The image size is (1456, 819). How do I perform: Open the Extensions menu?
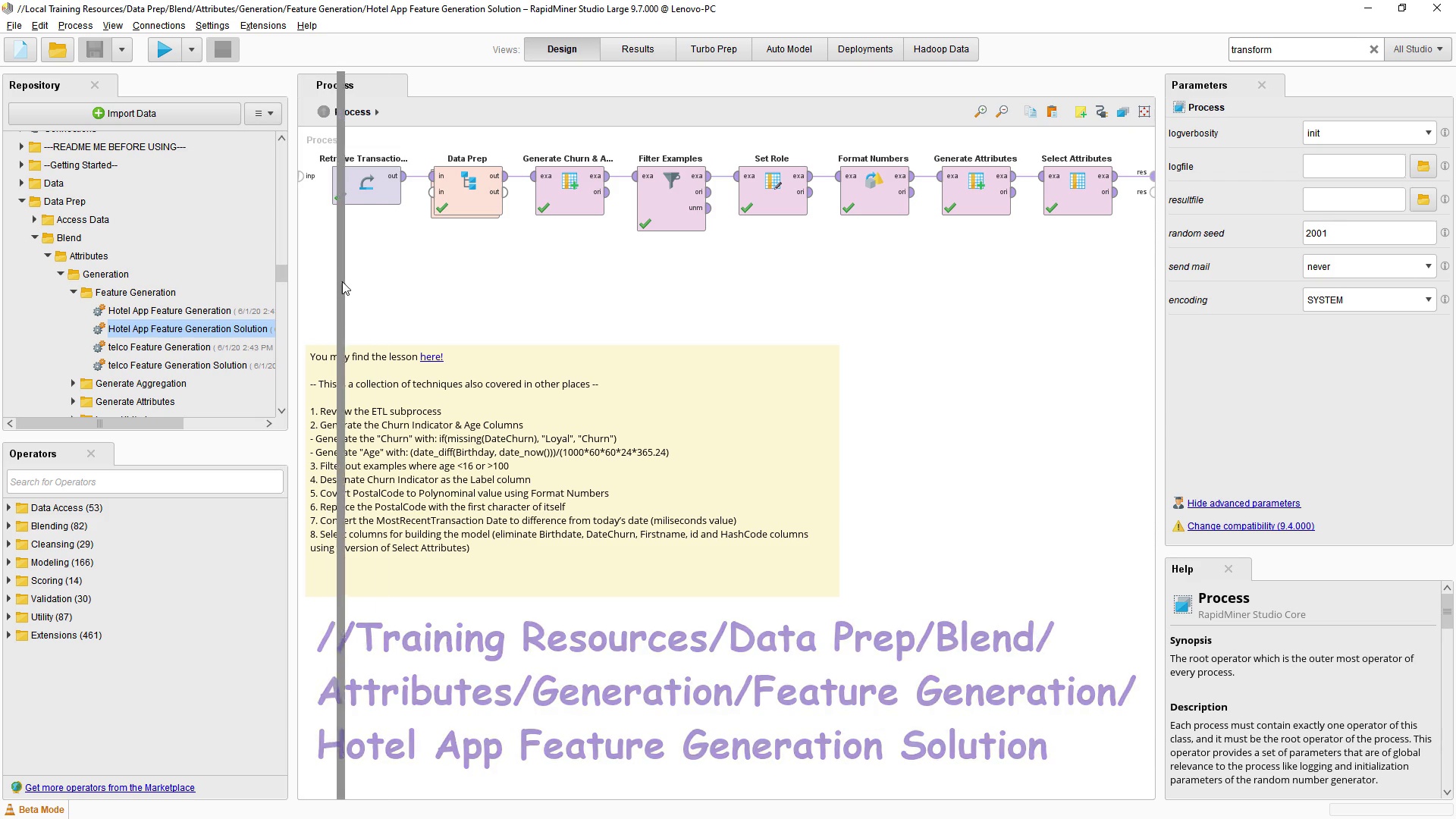(262, 26)
